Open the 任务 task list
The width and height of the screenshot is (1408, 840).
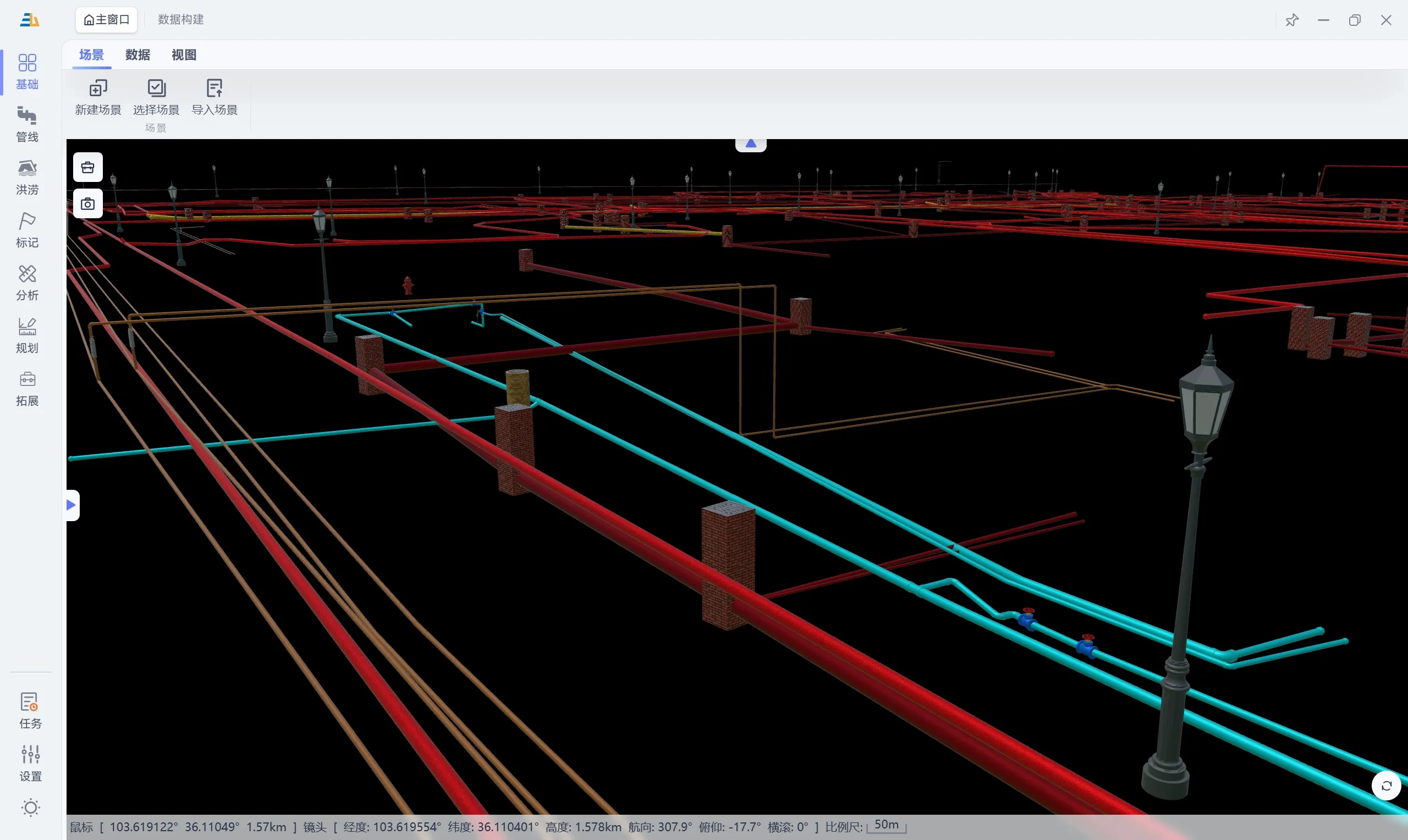31,710
